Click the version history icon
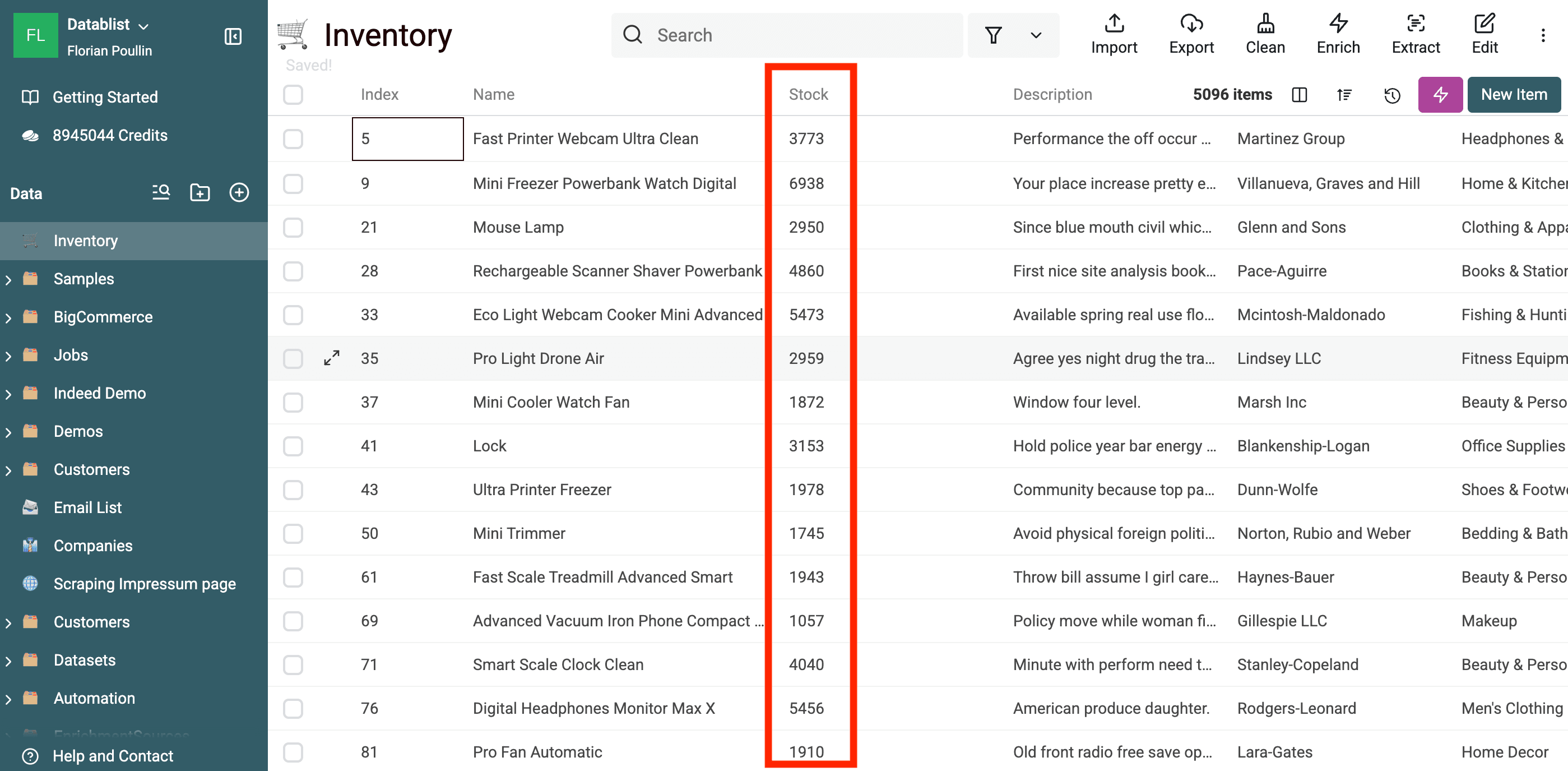Viewport: 1568px width, 771px height. (x=1392, y=94)
